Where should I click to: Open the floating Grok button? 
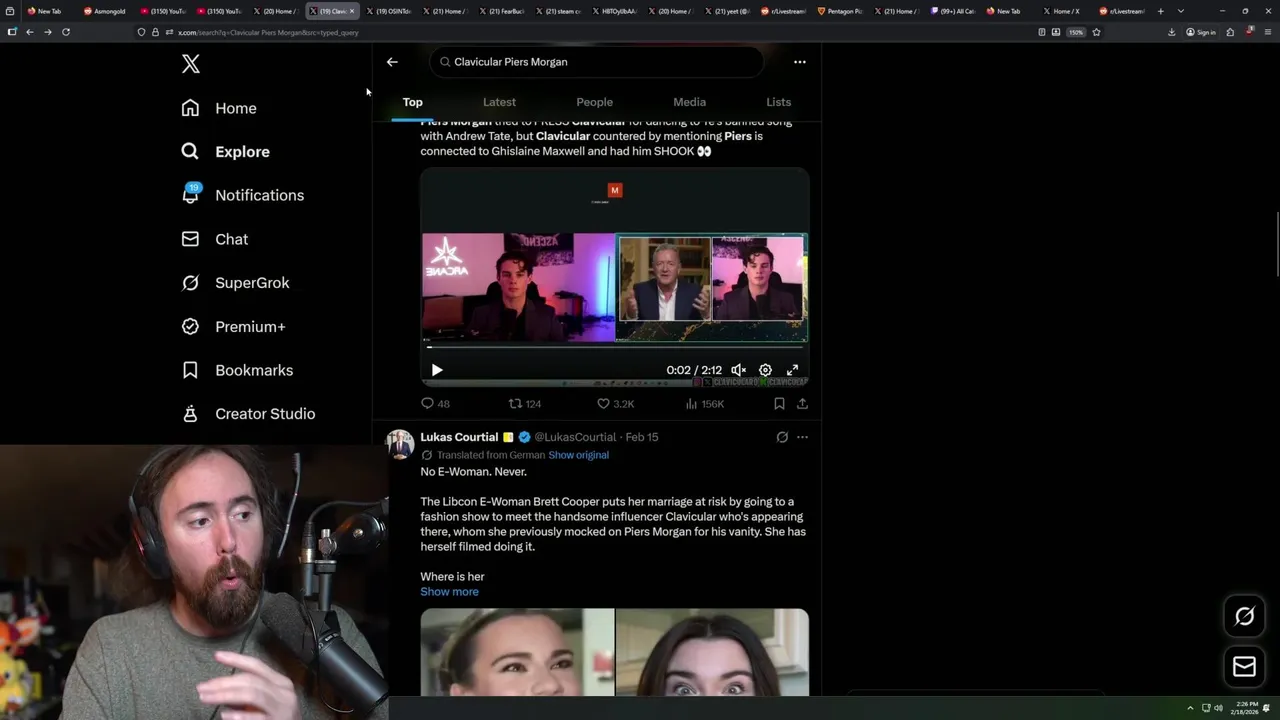(1244, 617)
